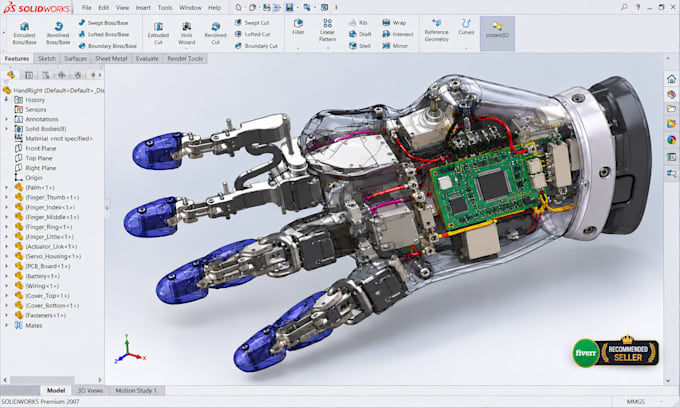Image resolution: width=680 pixels, height=408 pixels.
Task: Open the Edit menu
Action: [104, 7]
